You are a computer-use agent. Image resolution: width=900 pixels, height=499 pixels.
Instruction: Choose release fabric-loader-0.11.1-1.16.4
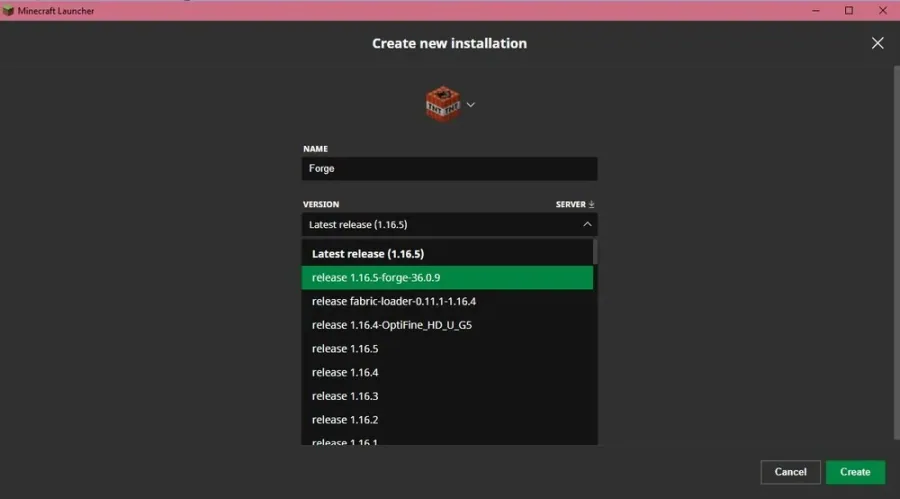coord(447,301)
